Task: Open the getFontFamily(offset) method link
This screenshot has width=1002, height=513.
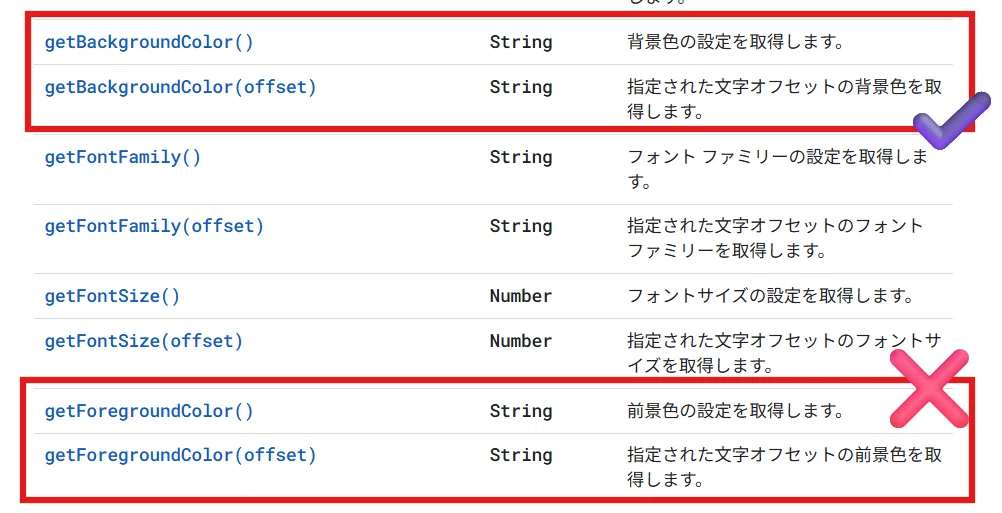Action: (x=154, y=226)
